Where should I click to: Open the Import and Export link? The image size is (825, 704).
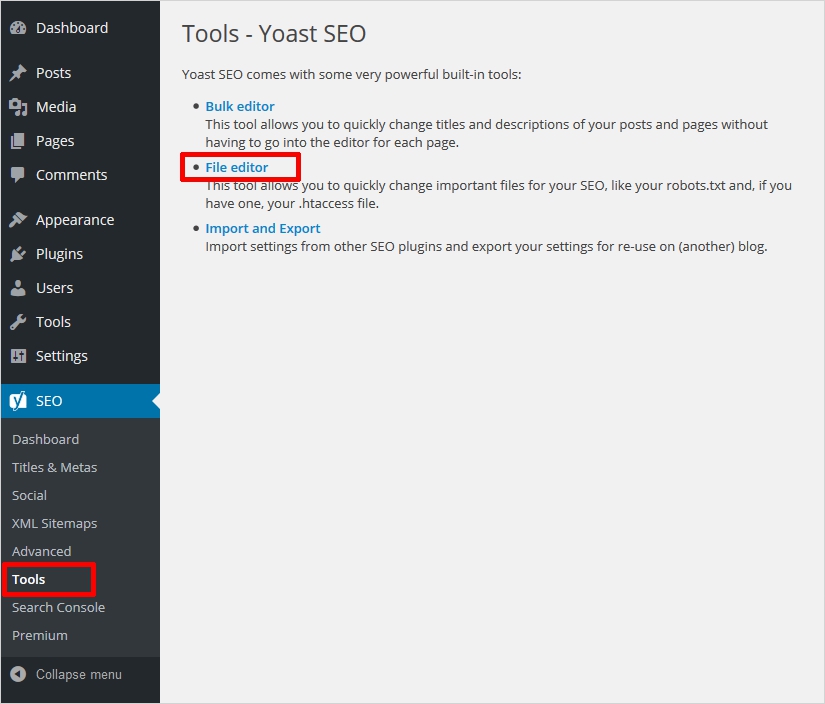click(x=263, y=228)
